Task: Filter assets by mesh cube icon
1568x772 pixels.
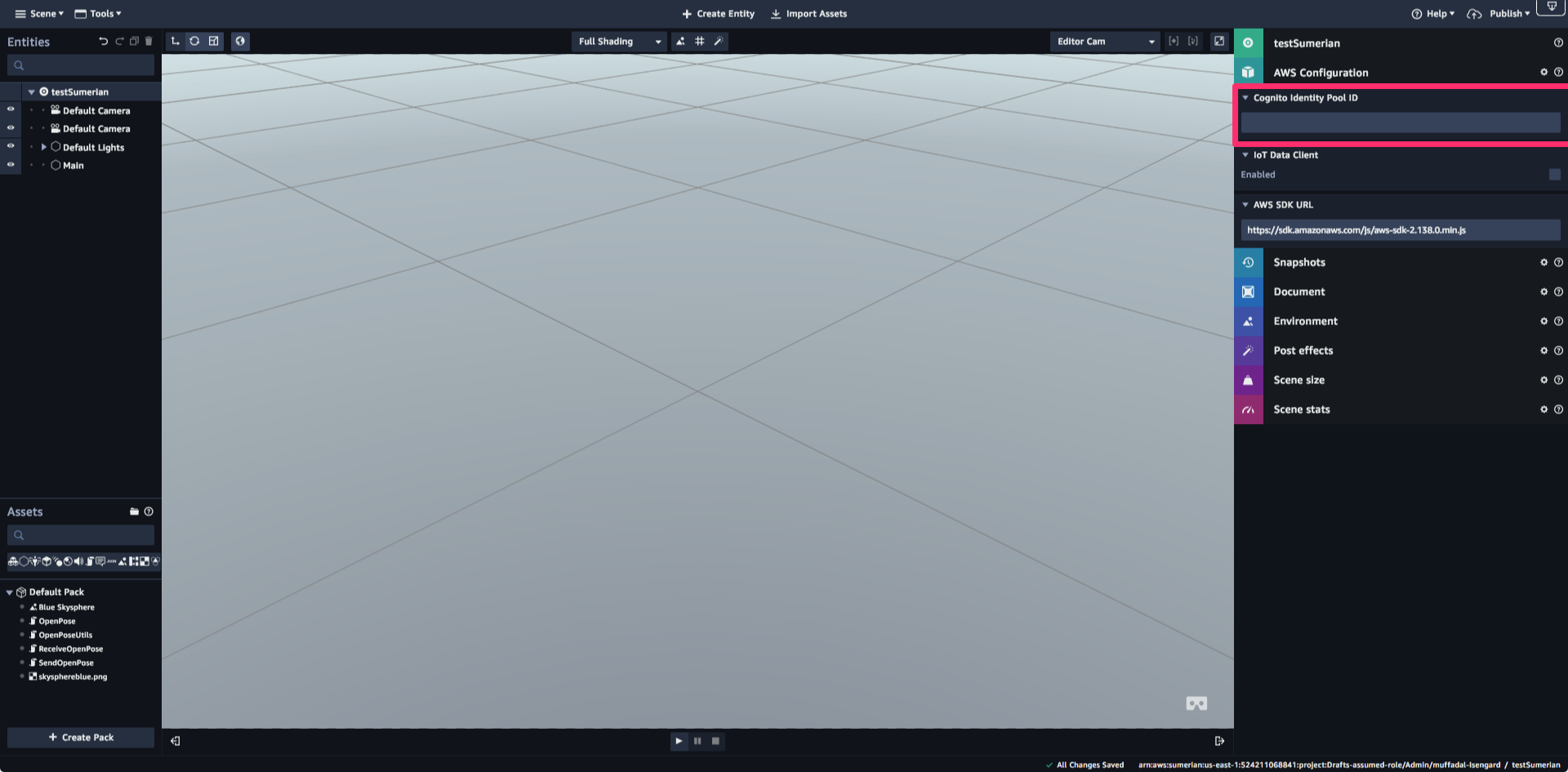Action: click(47, 561)
